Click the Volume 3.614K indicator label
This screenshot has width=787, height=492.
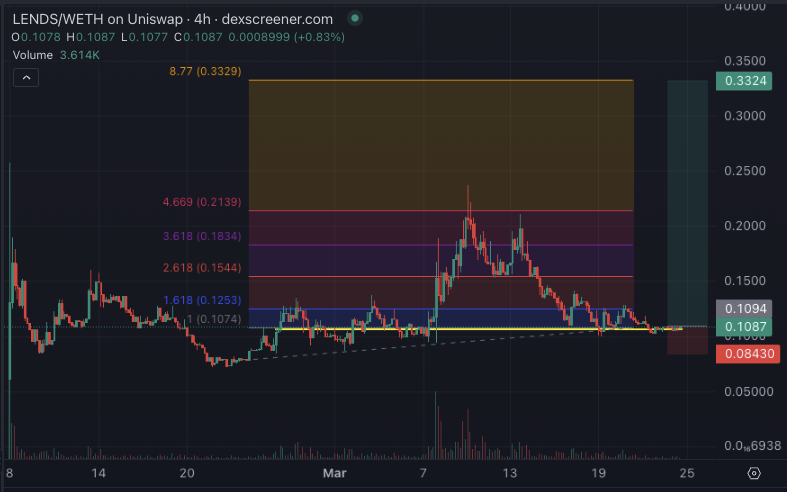(x=56, y=55)
